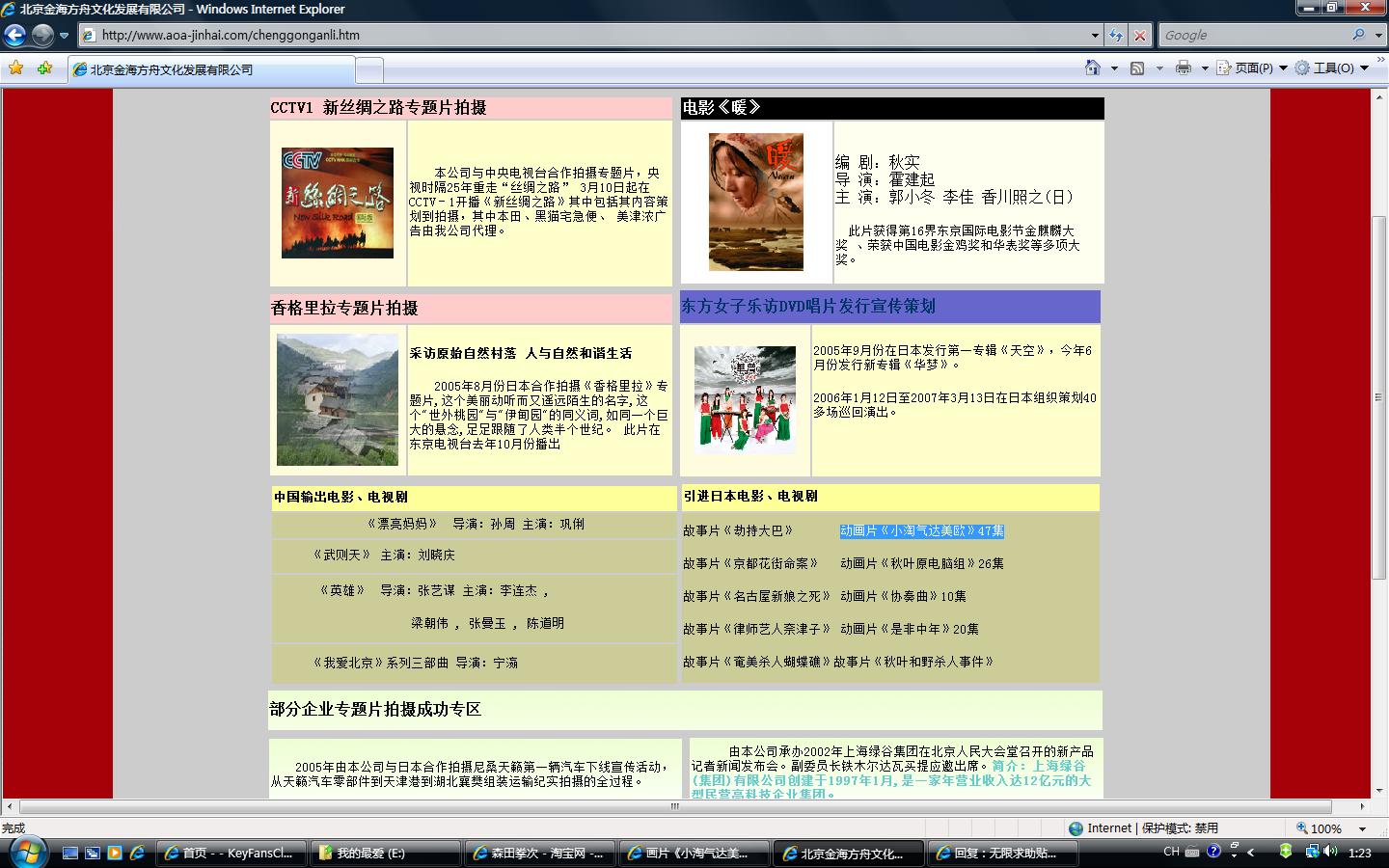Open the 工具(O) Tools menu
The width and height of the screenshot is (1389, 868).
tap(1333, 68)
